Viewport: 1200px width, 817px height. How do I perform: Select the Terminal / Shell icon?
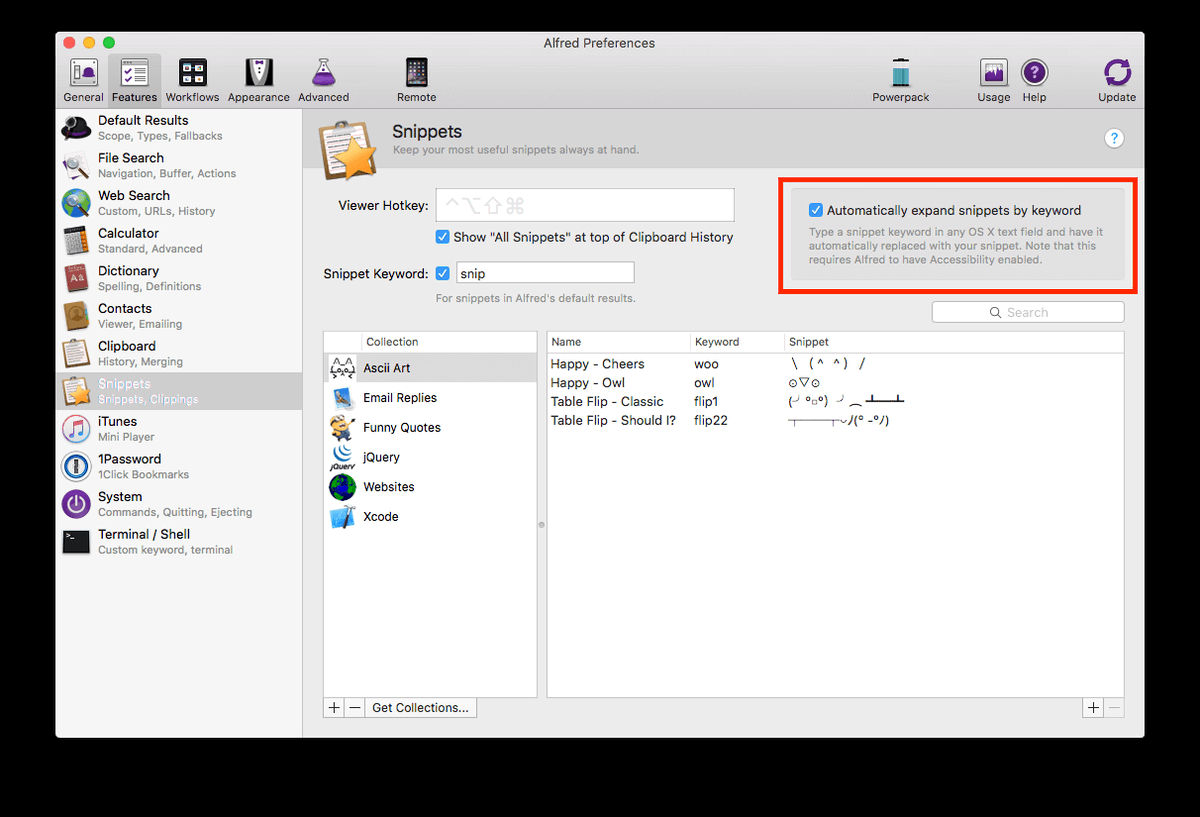(77, 542)
